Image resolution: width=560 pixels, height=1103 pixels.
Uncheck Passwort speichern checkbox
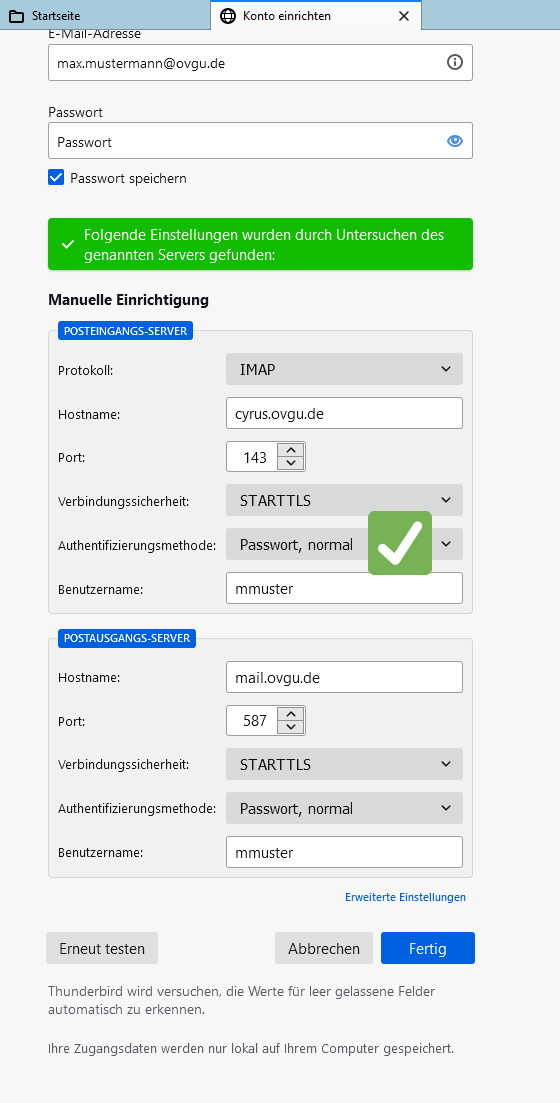tap(56, 177)
